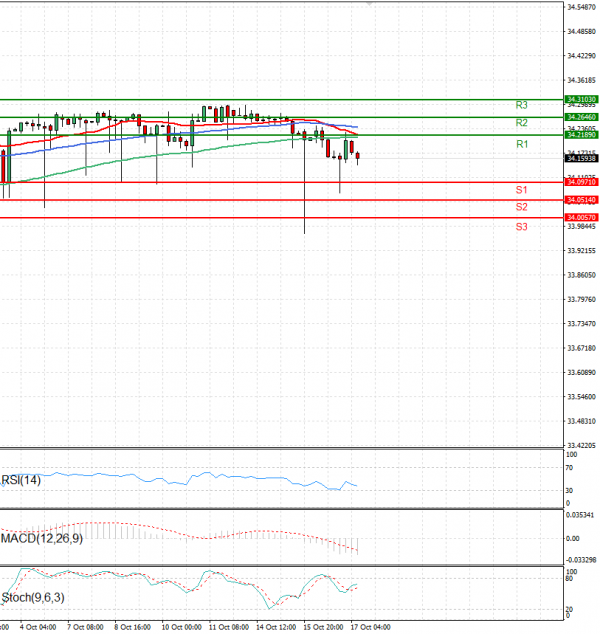The height and width of the screenshot is (634, 600).
Task: Click the 34.36185 price axis value
Action: coord(581,80)
